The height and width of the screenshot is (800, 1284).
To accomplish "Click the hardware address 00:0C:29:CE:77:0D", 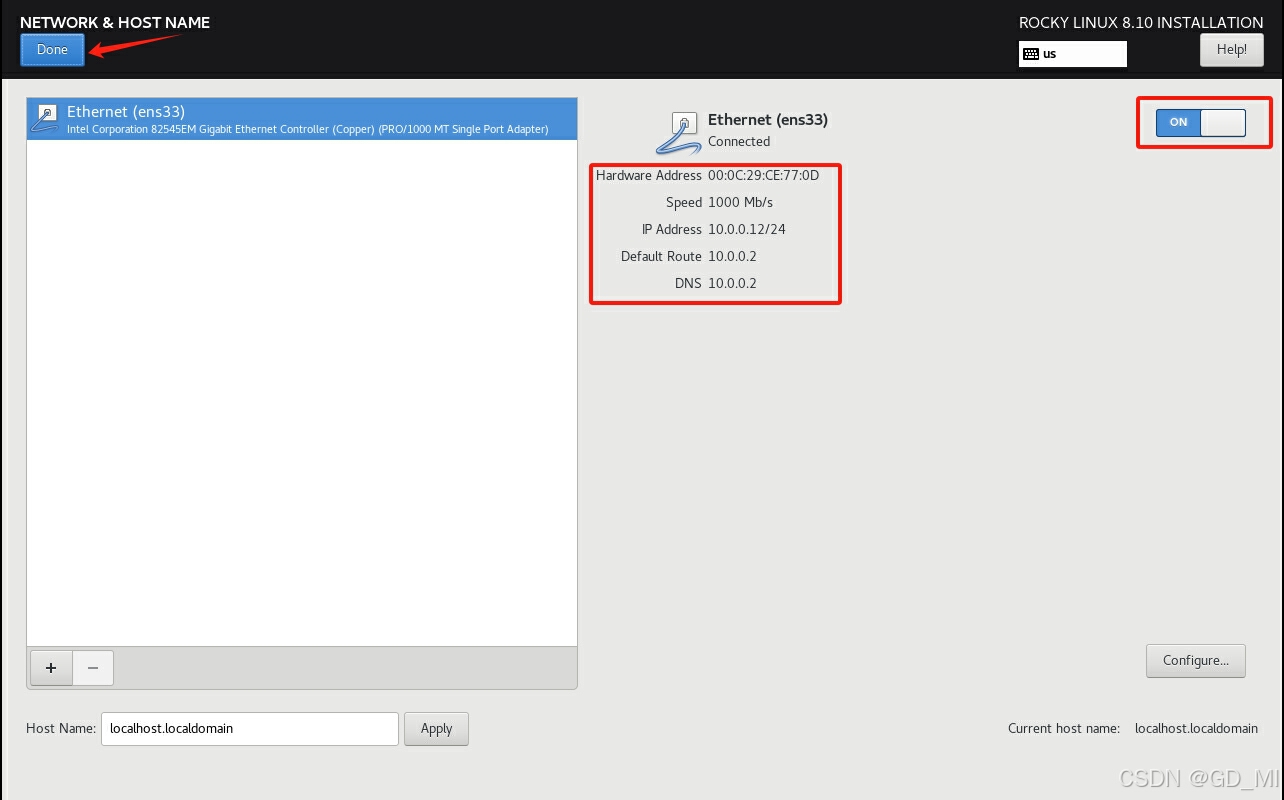I will tap(763, 175).
